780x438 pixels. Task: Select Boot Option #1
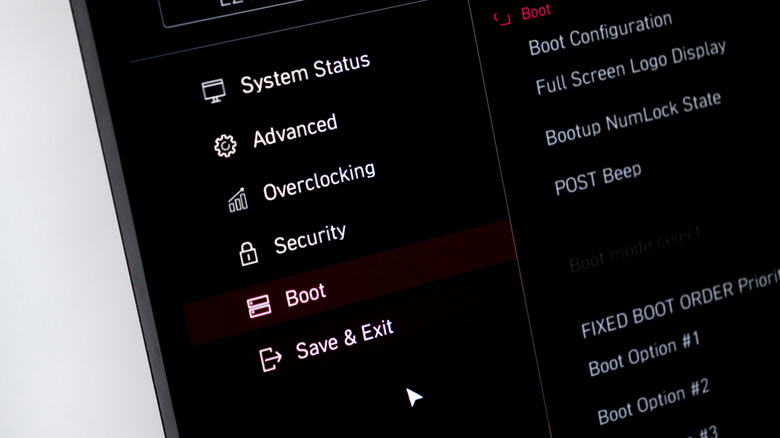pos(644,354)
